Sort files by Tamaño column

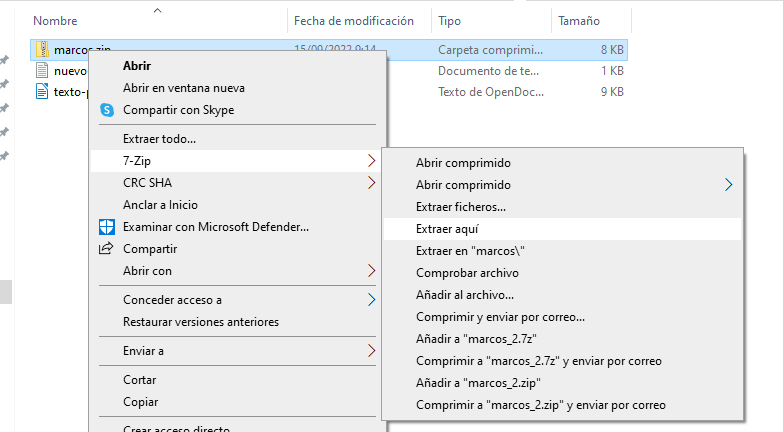point(580,21)
